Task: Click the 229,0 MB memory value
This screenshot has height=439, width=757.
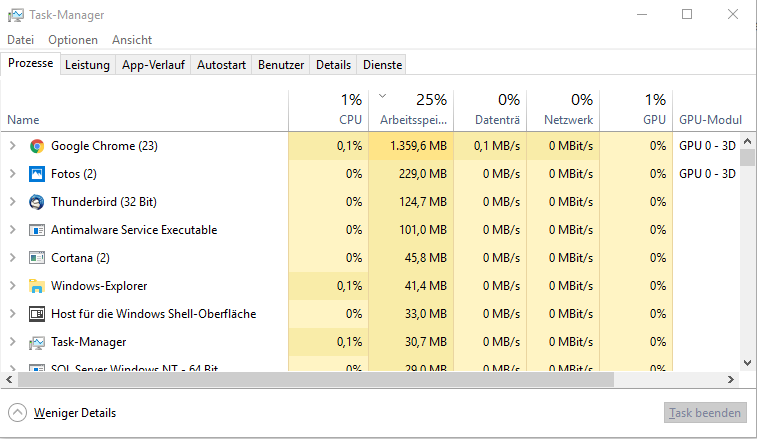Action: [423, 174]
